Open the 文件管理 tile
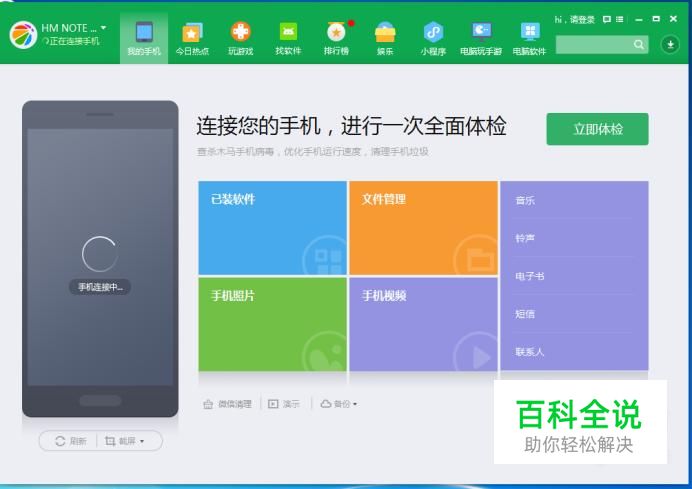Screen dimensions: 692x489 [x=423, y=228]
